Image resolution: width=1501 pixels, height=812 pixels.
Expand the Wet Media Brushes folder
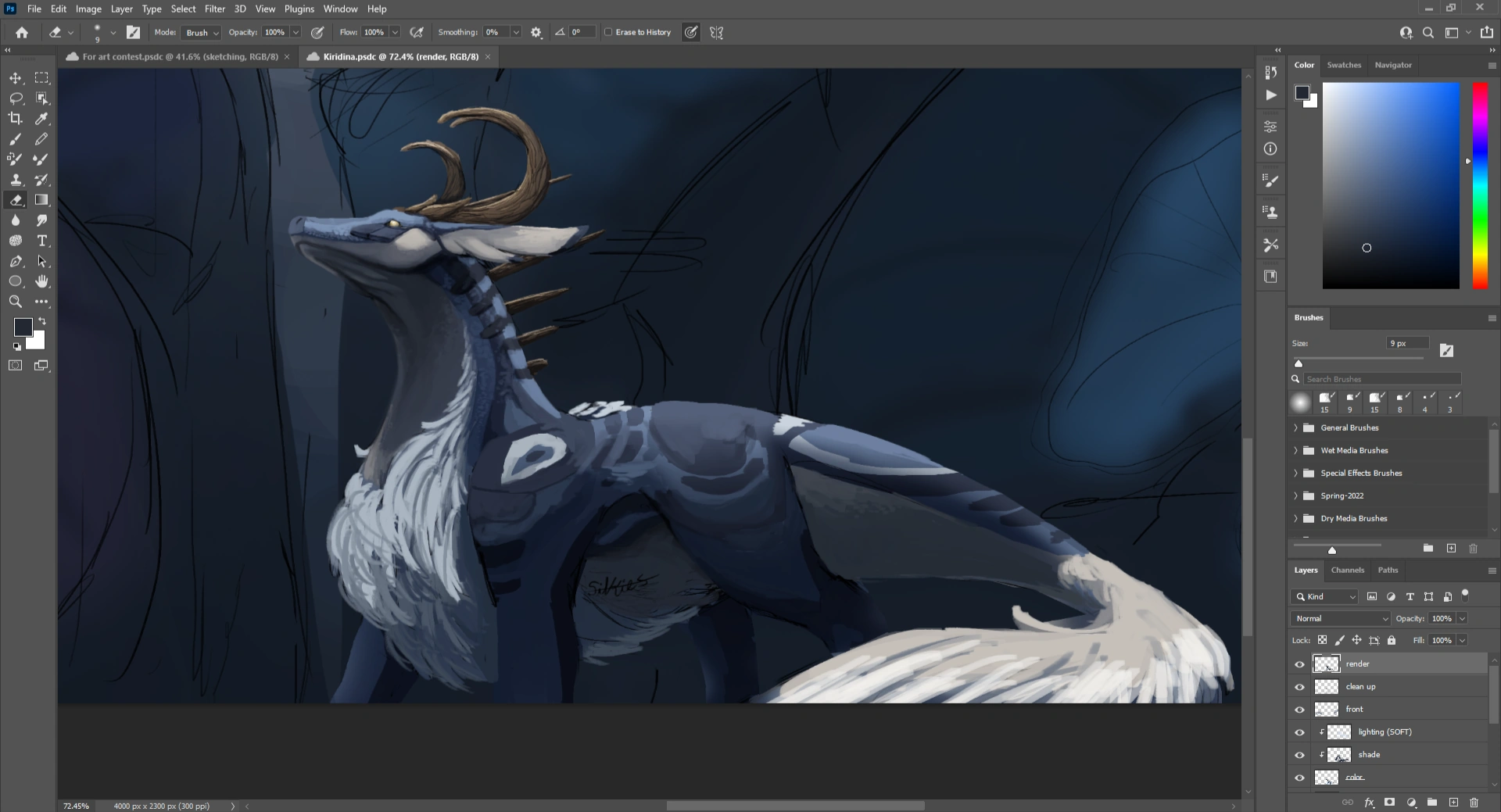[1297, 450]
